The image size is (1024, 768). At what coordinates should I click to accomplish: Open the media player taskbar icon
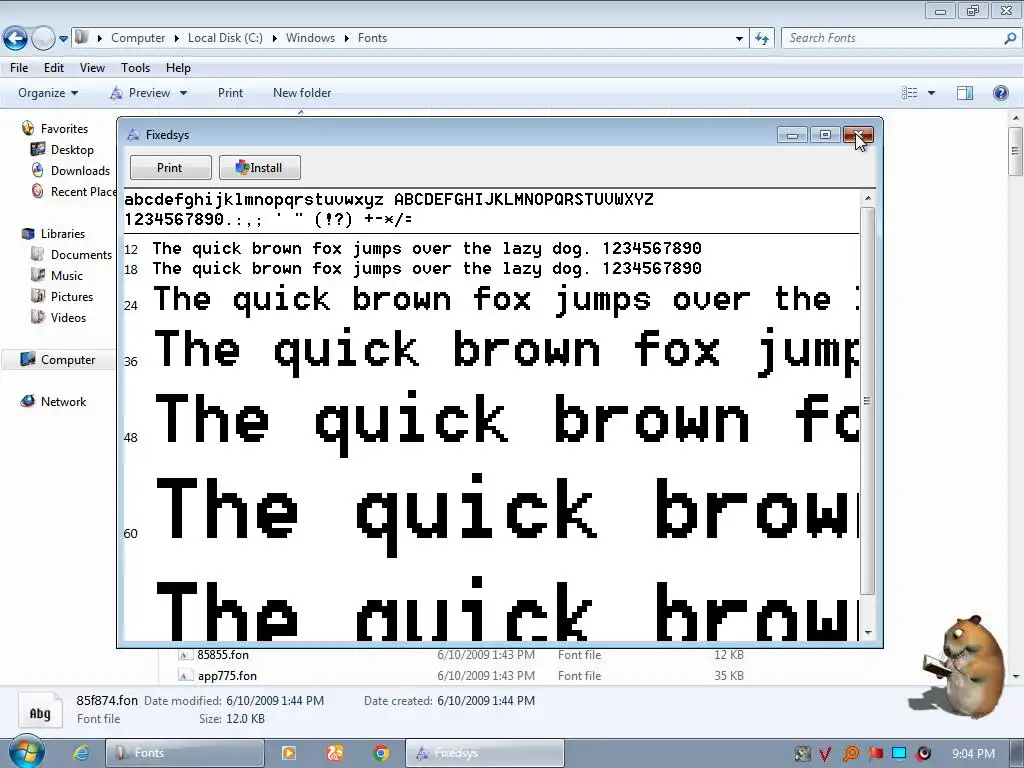[x=289, y=753]
